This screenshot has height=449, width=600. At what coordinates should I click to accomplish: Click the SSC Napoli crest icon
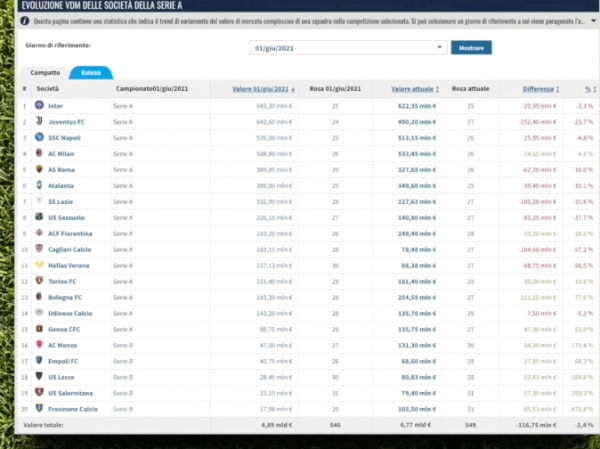point(39,137)
